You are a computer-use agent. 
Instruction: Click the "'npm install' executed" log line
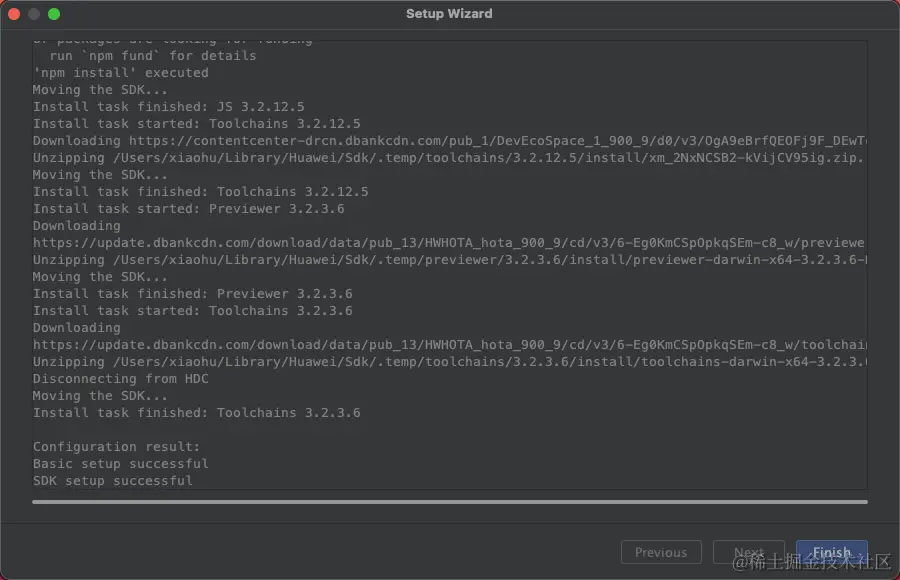[121, 73]
